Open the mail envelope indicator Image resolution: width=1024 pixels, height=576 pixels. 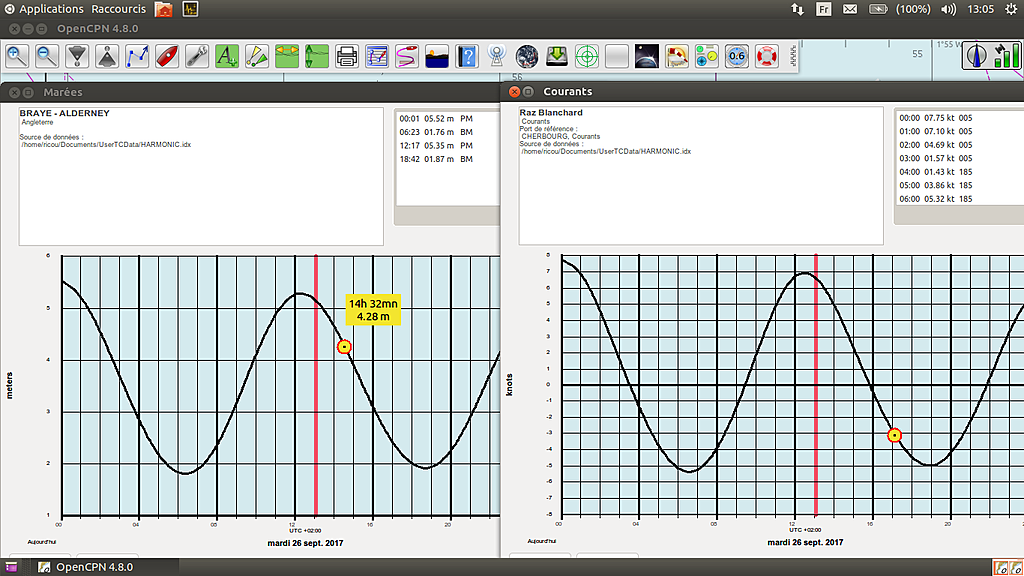pos(850,9)
